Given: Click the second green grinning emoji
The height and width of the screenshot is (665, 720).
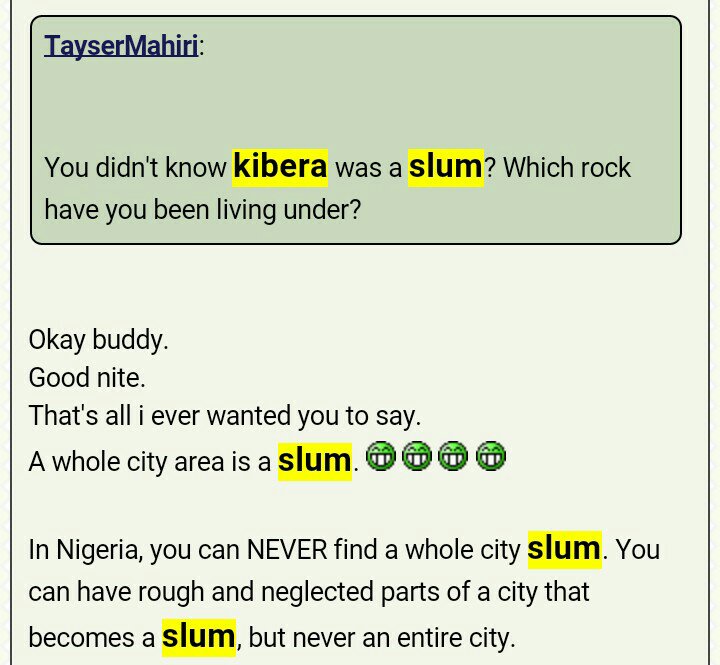Looking at the screenshot, I should coord(417,457).
